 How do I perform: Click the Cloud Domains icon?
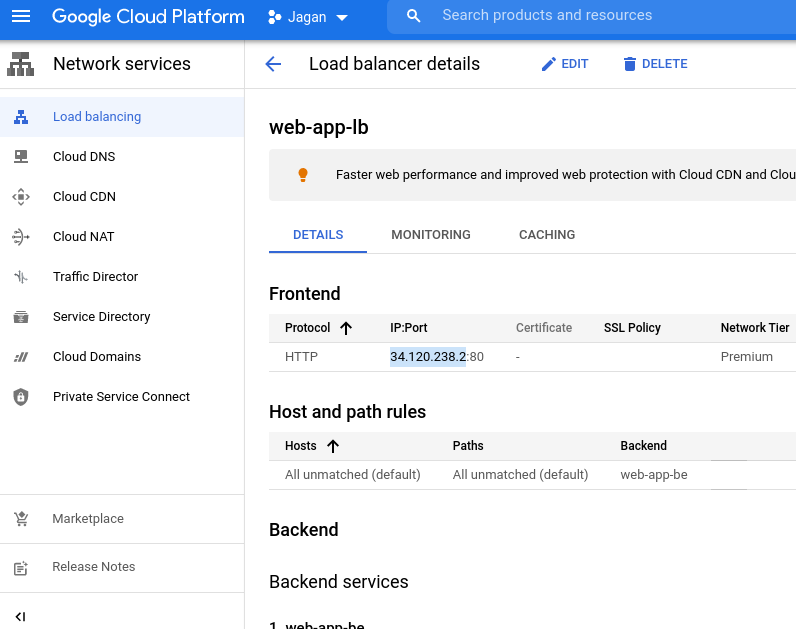[21, 357]
